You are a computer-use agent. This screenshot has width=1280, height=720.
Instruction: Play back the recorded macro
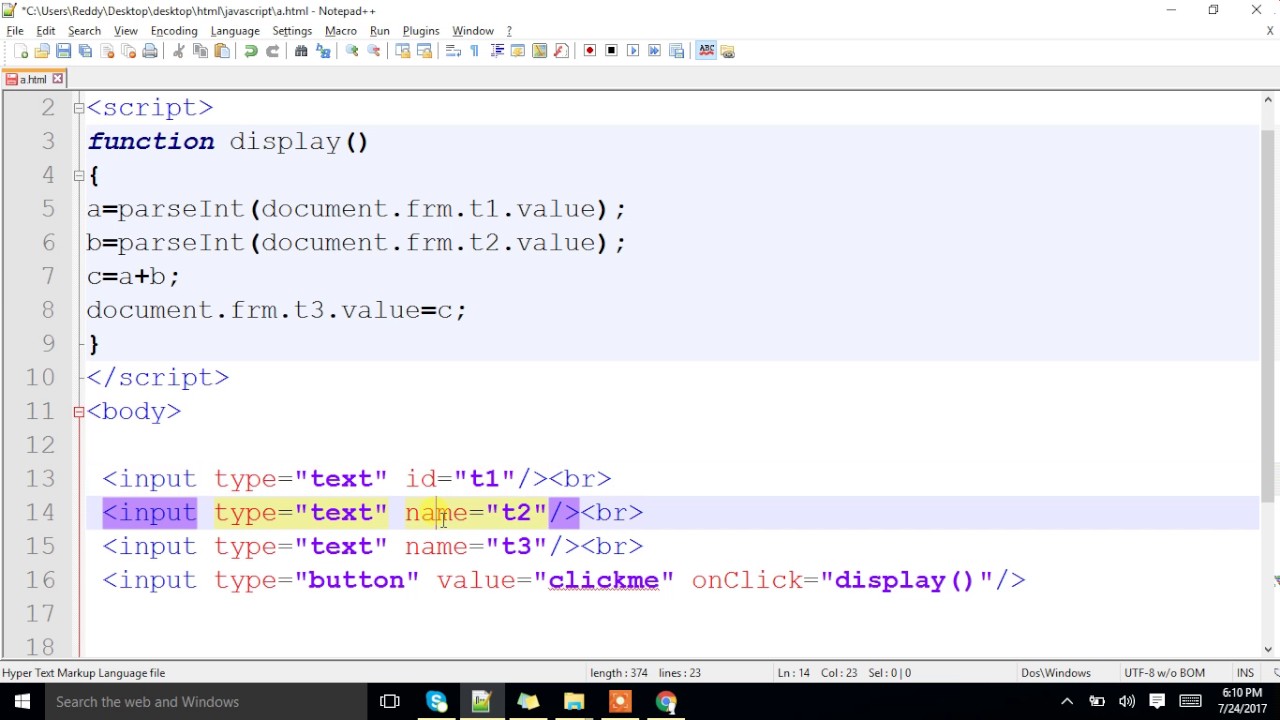click(633, 51)
